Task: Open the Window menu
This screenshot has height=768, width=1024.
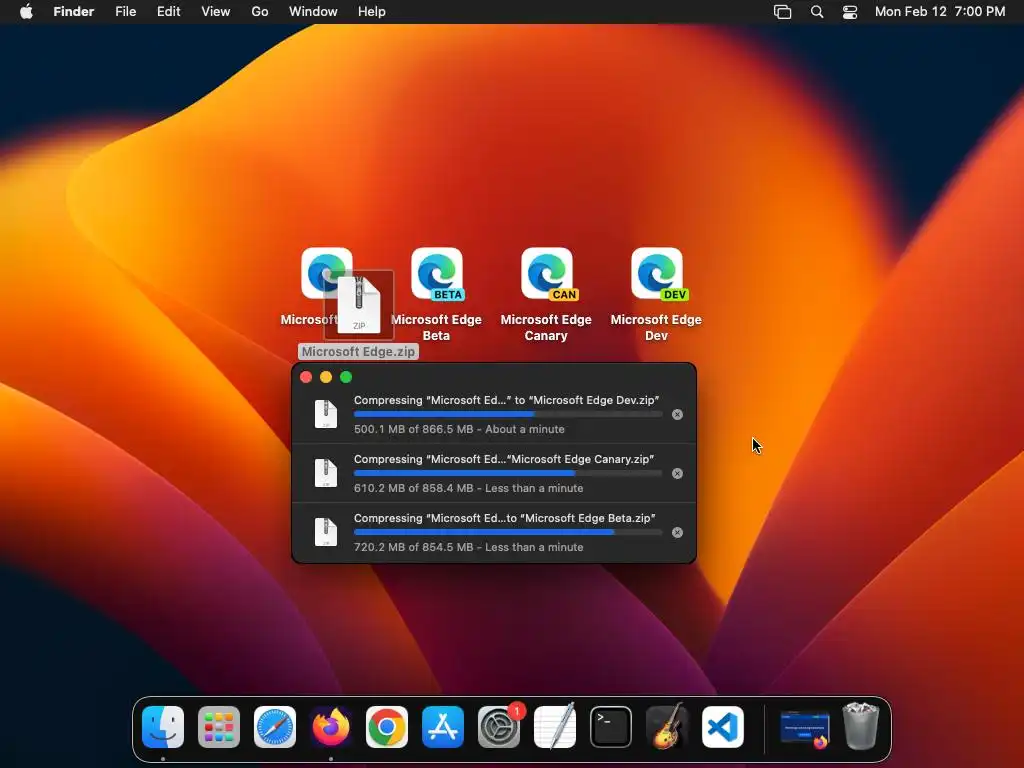Action: pos(313,12)
